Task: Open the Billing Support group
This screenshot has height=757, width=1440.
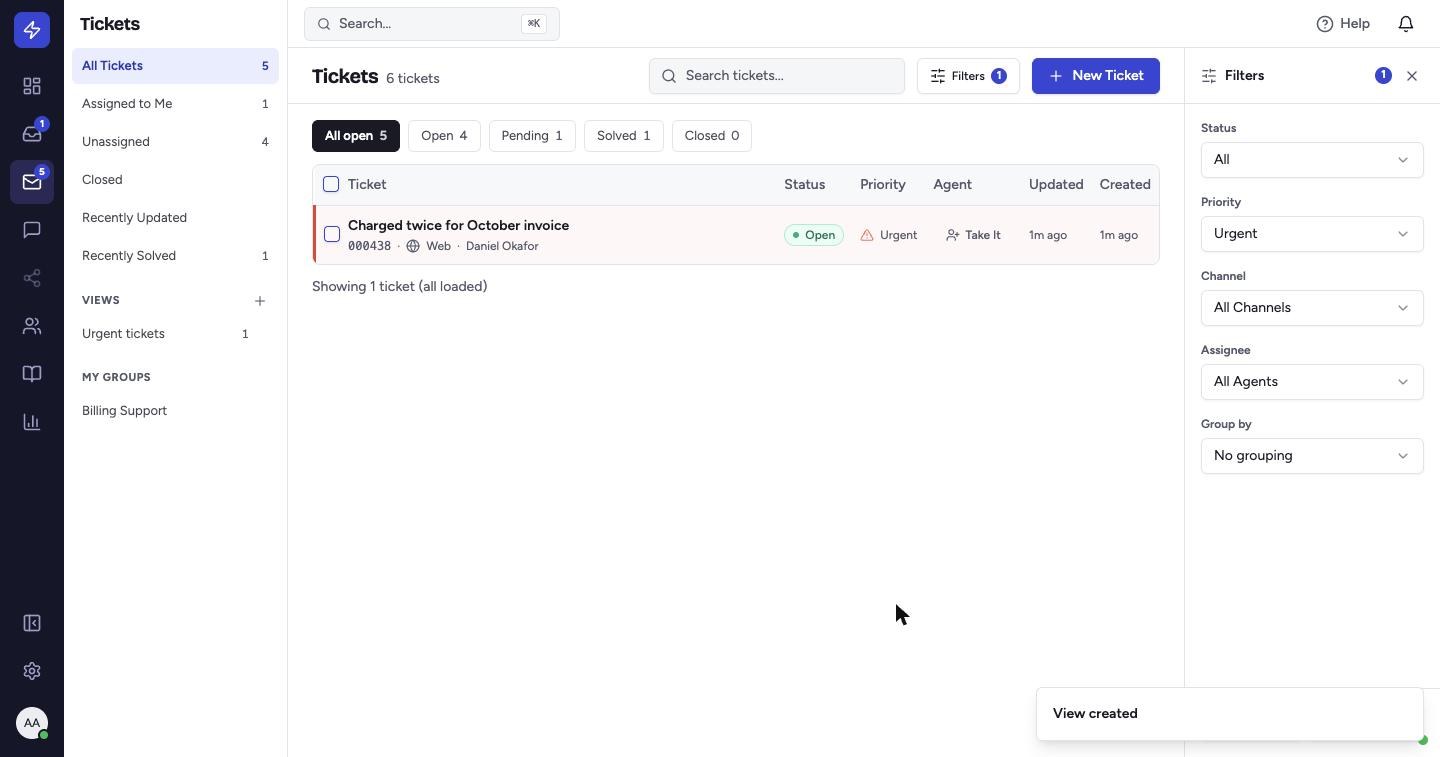Action: point(175,411)
